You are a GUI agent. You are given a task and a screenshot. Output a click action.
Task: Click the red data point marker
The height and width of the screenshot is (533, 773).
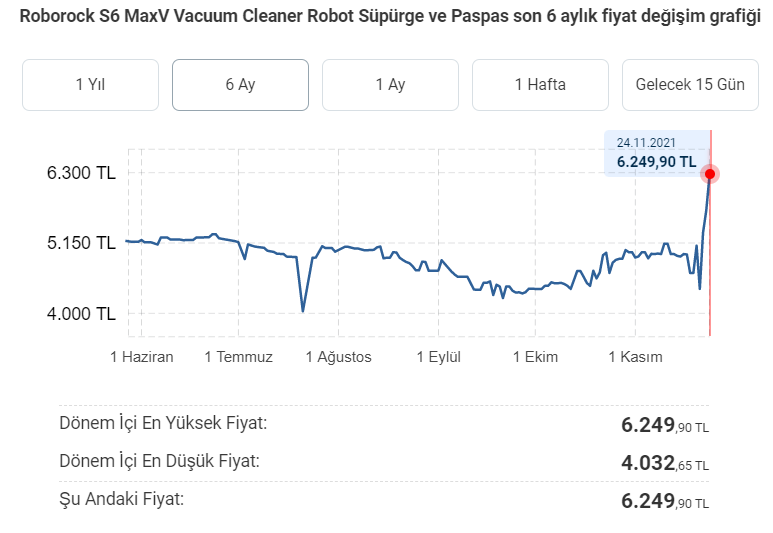point(710,174)
